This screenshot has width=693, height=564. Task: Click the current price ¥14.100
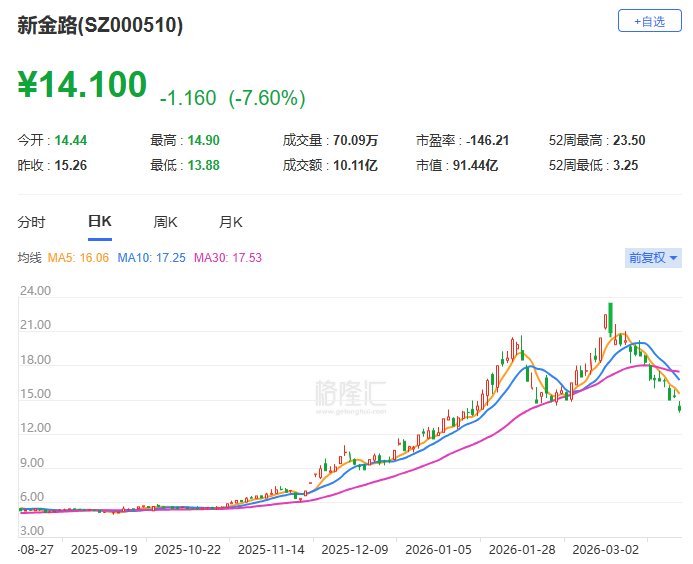pyautogui.click(x=82, y=86)
